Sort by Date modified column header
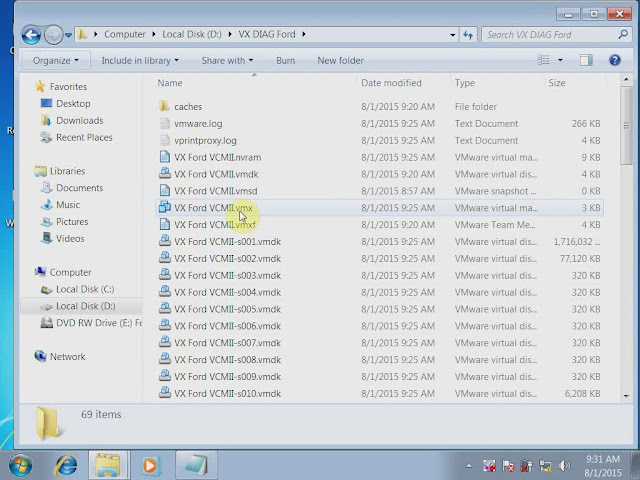The image size is (640, 480). click(391, 83)
